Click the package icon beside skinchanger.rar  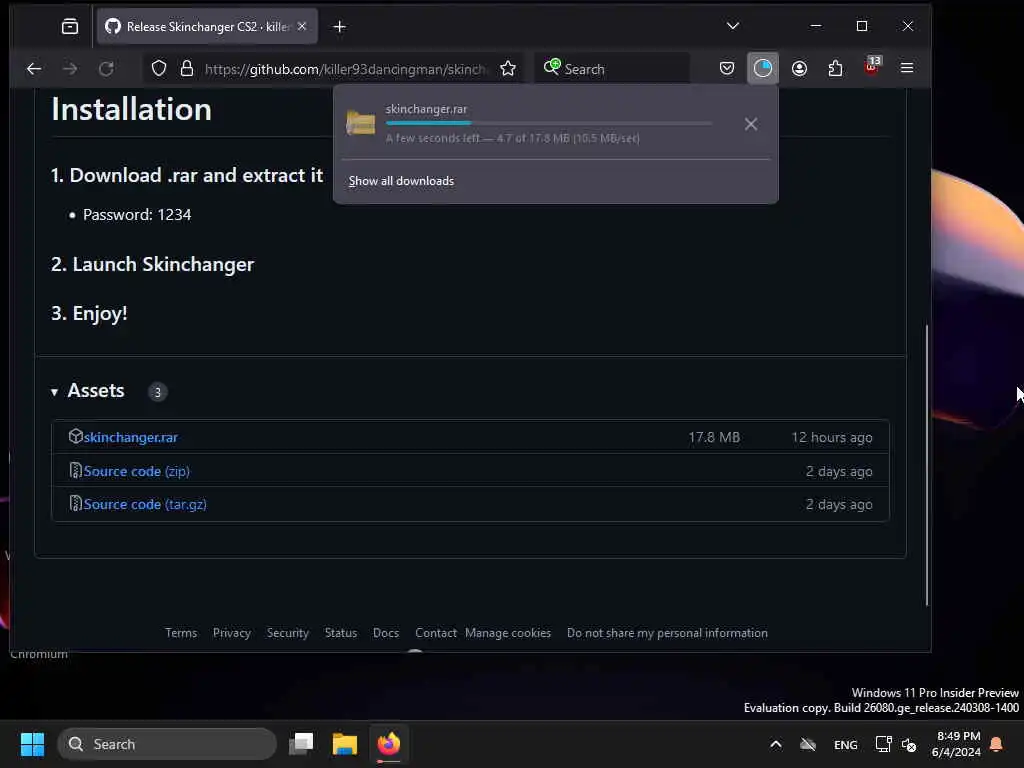point(75,436)
